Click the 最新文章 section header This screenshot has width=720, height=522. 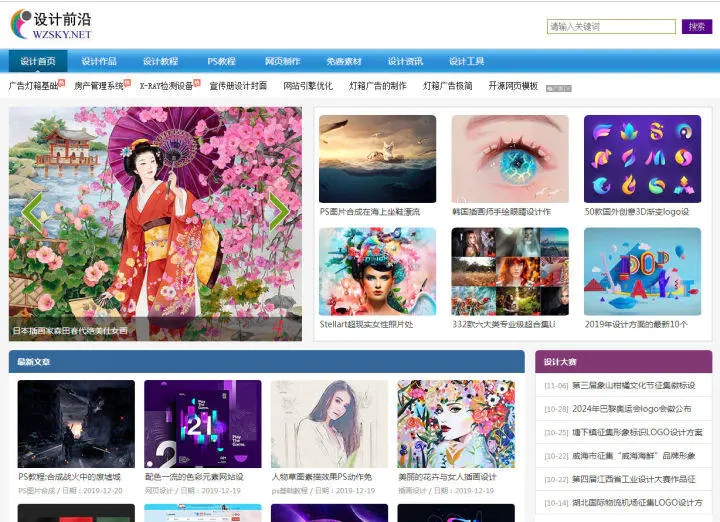[266, 362]
